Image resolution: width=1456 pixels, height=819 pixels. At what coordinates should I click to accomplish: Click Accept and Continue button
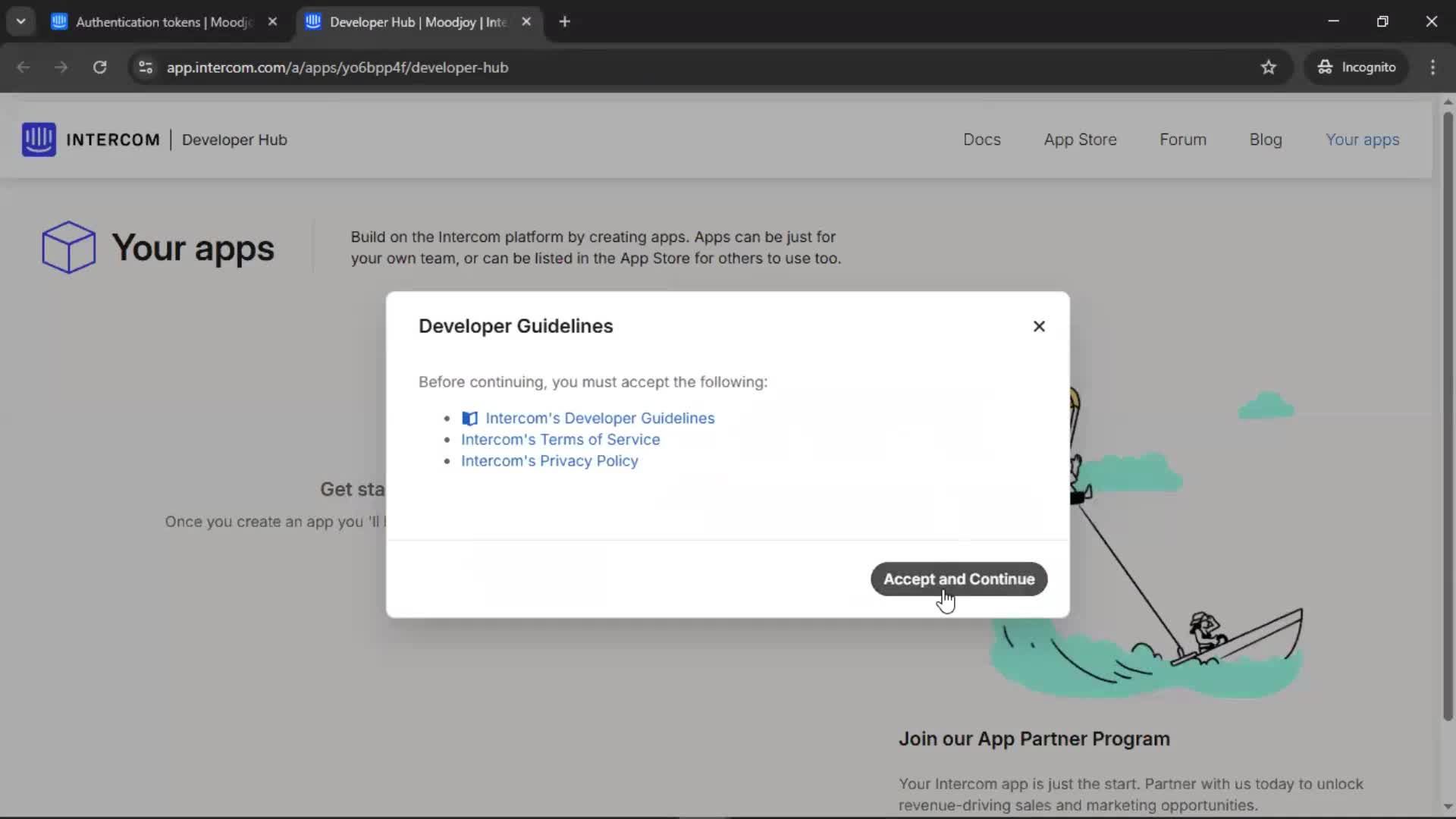(959, 579)
